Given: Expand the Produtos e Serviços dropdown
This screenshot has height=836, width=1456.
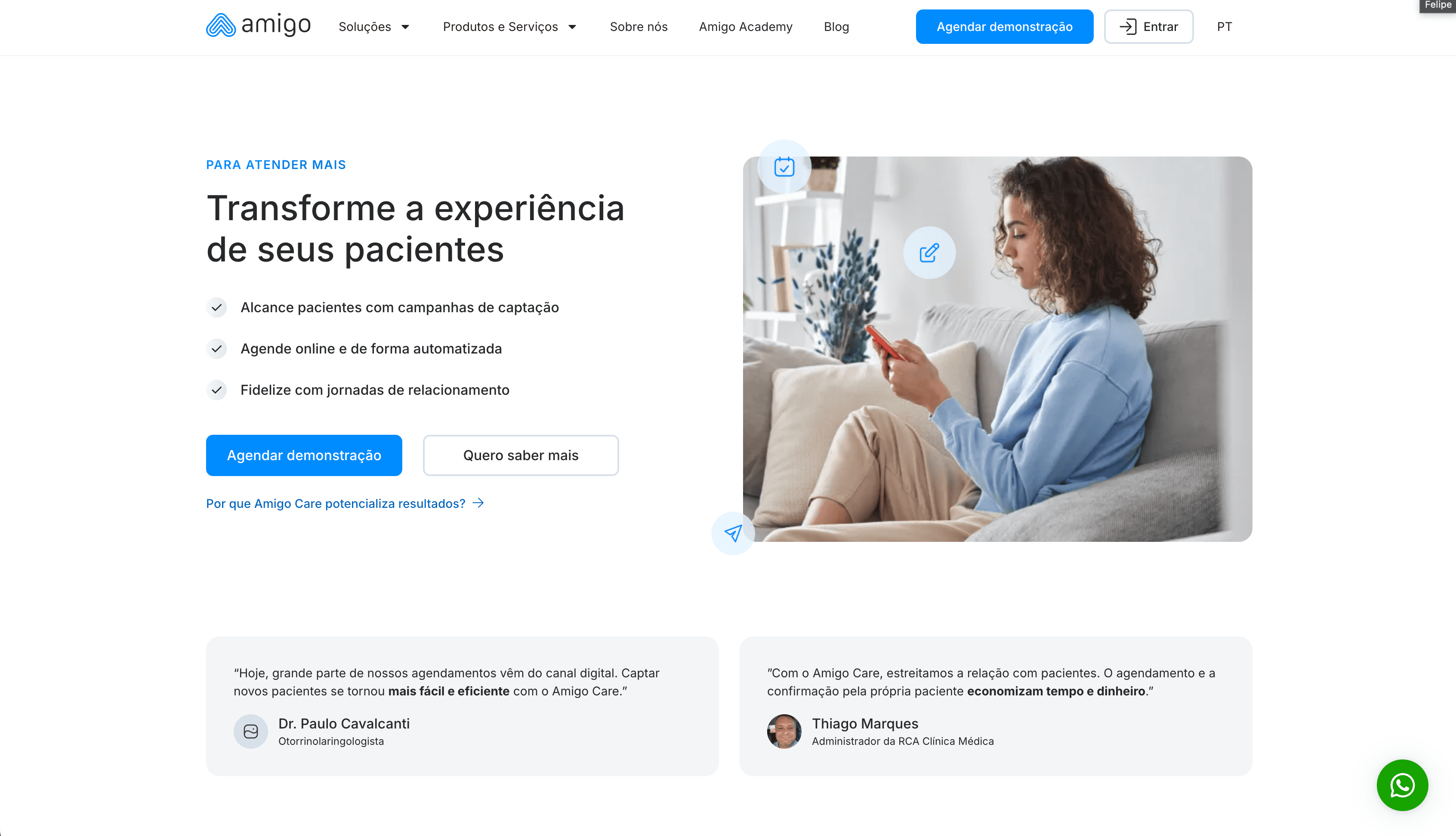Looking at the screenshot, I should click(x=509, y=26).
